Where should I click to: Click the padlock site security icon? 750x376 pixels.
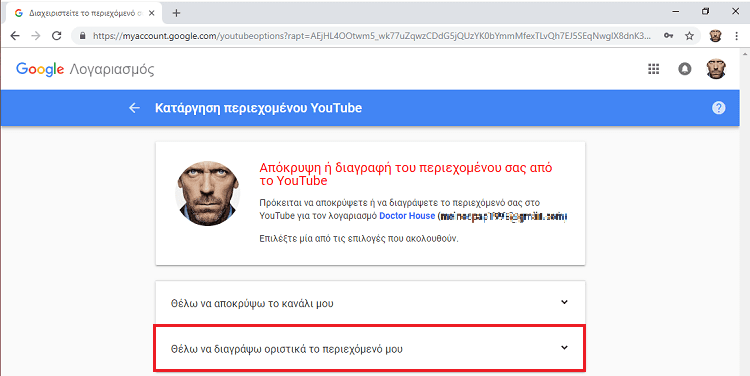pos(83,36)
